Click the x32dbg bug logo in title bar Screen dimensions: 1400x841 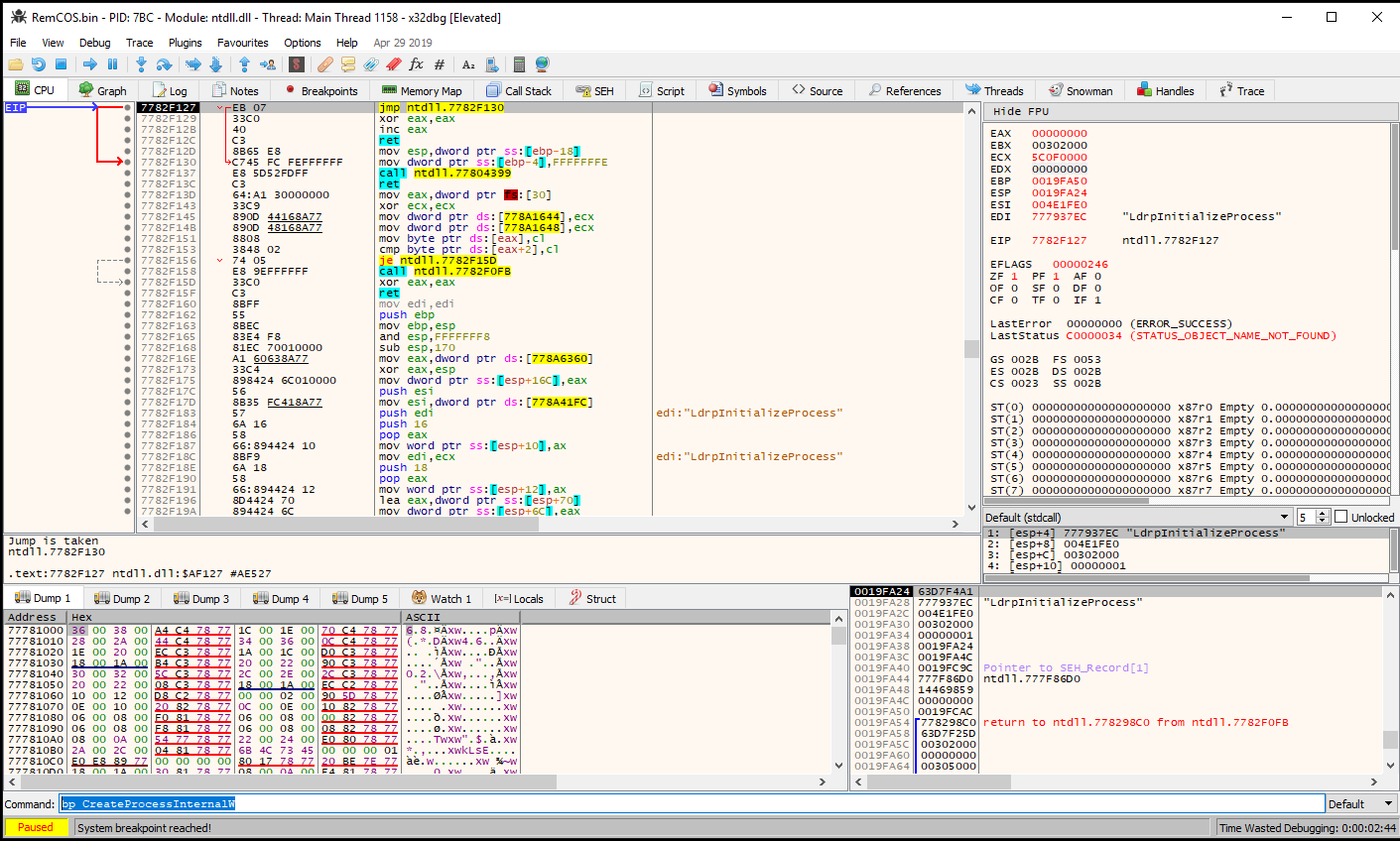18,17
